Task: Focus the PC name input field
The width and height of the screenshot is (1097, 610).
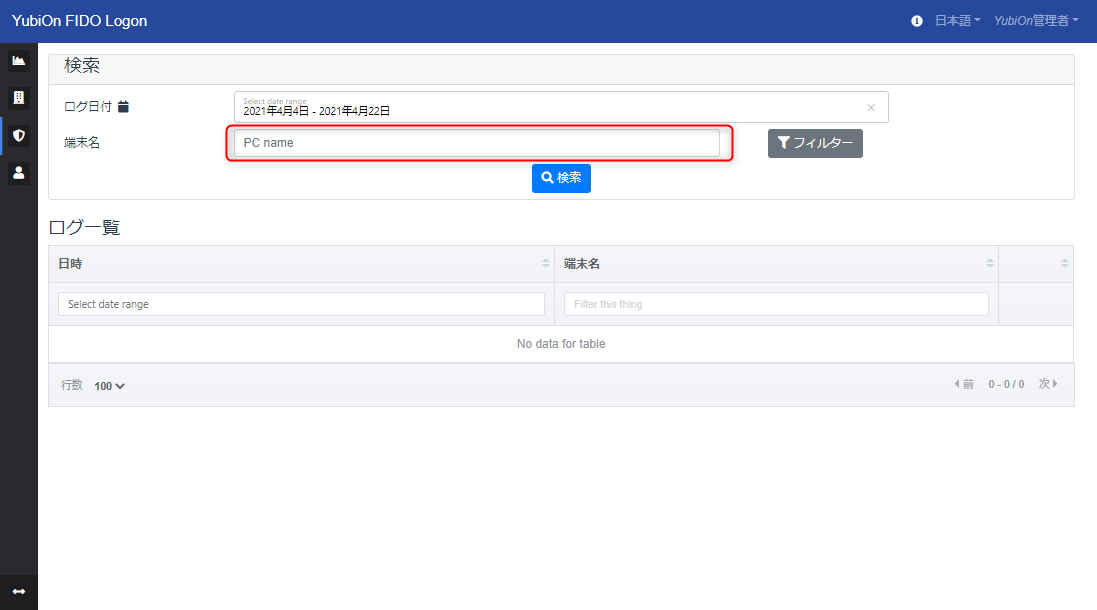Action: (476, 143)
